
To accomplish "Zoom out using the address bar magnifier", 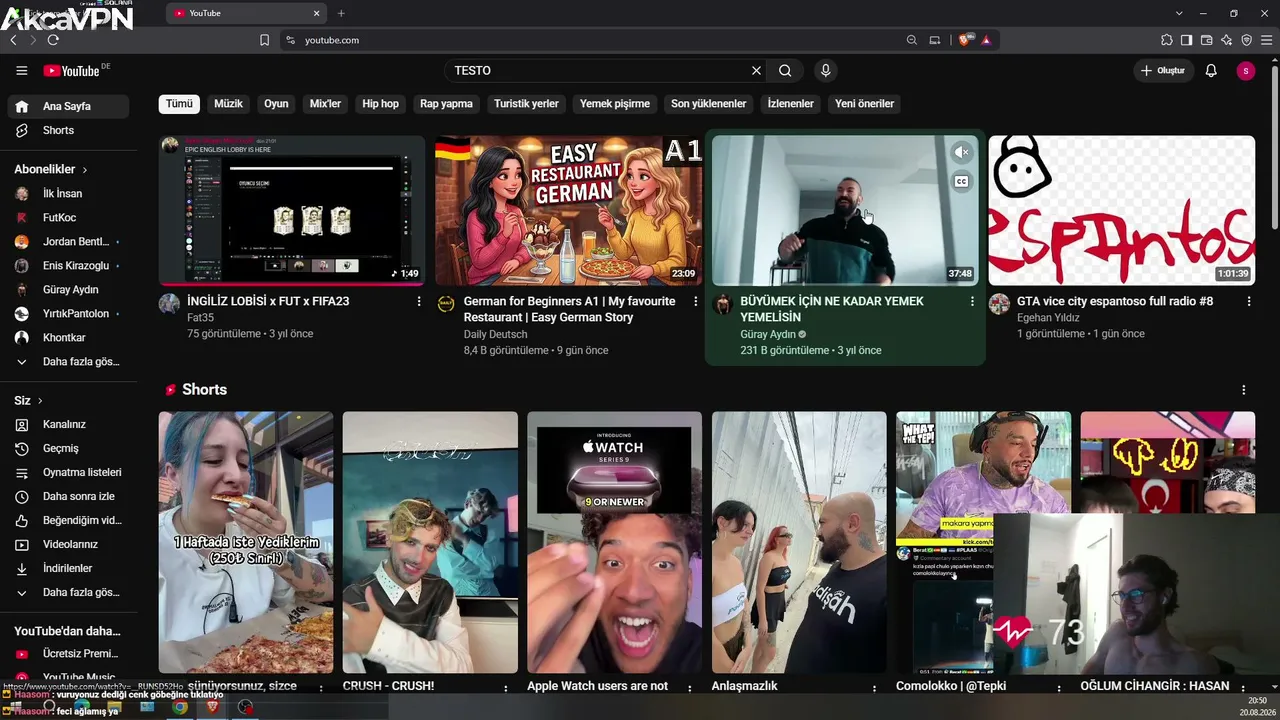I will click(x=911, y=40).
